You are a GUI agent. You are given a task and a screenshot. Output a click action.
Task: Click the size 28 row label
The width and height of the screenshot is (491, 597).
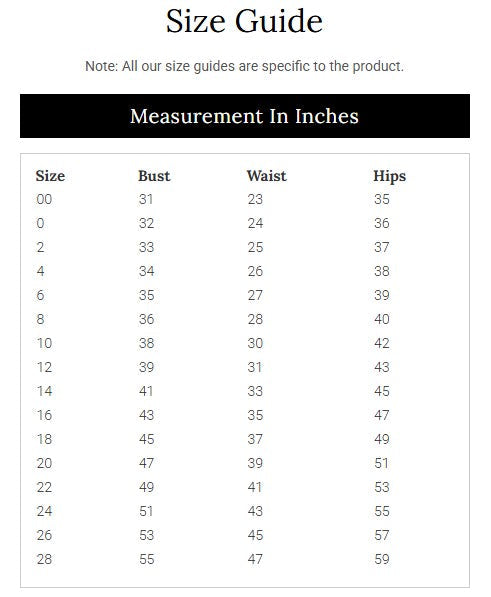coord(44,559)
